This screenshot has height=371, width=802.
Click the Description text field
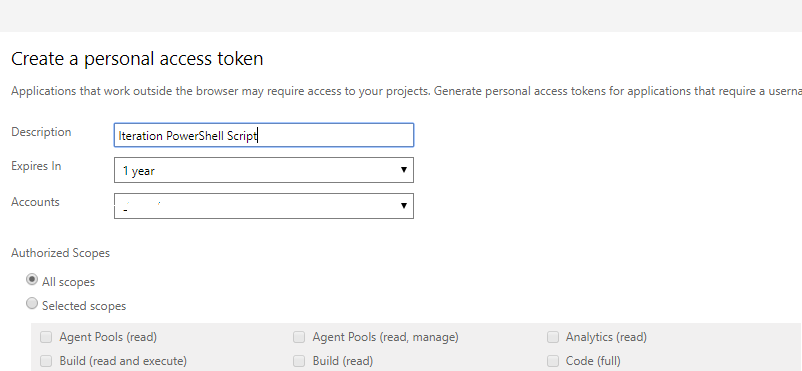(263, 135)
